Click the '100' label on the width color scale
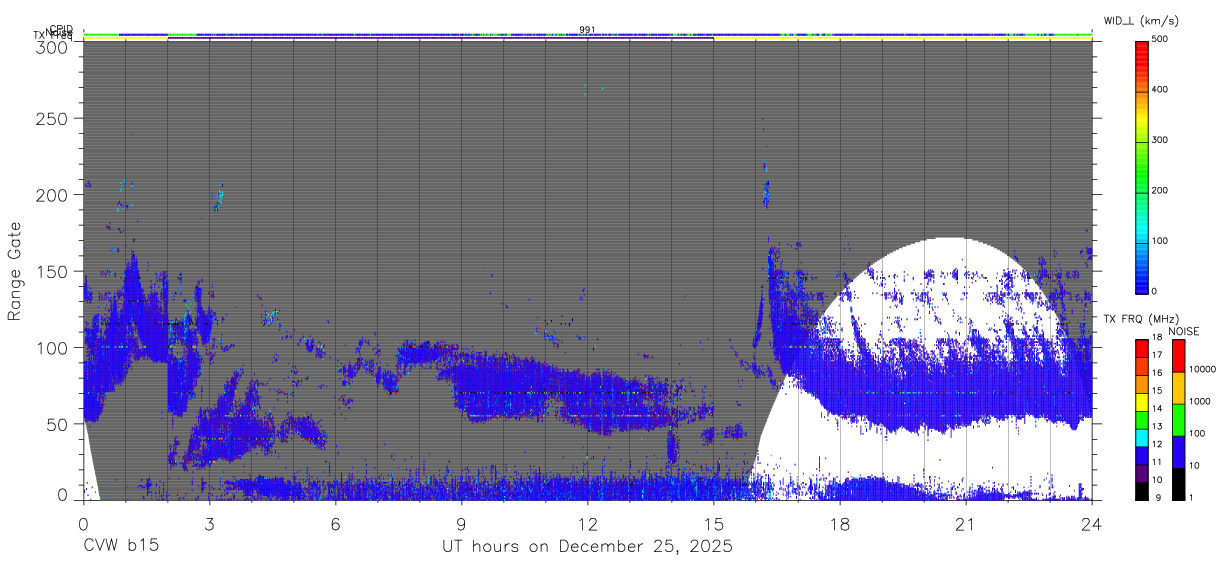 (x=1160, y=241)
